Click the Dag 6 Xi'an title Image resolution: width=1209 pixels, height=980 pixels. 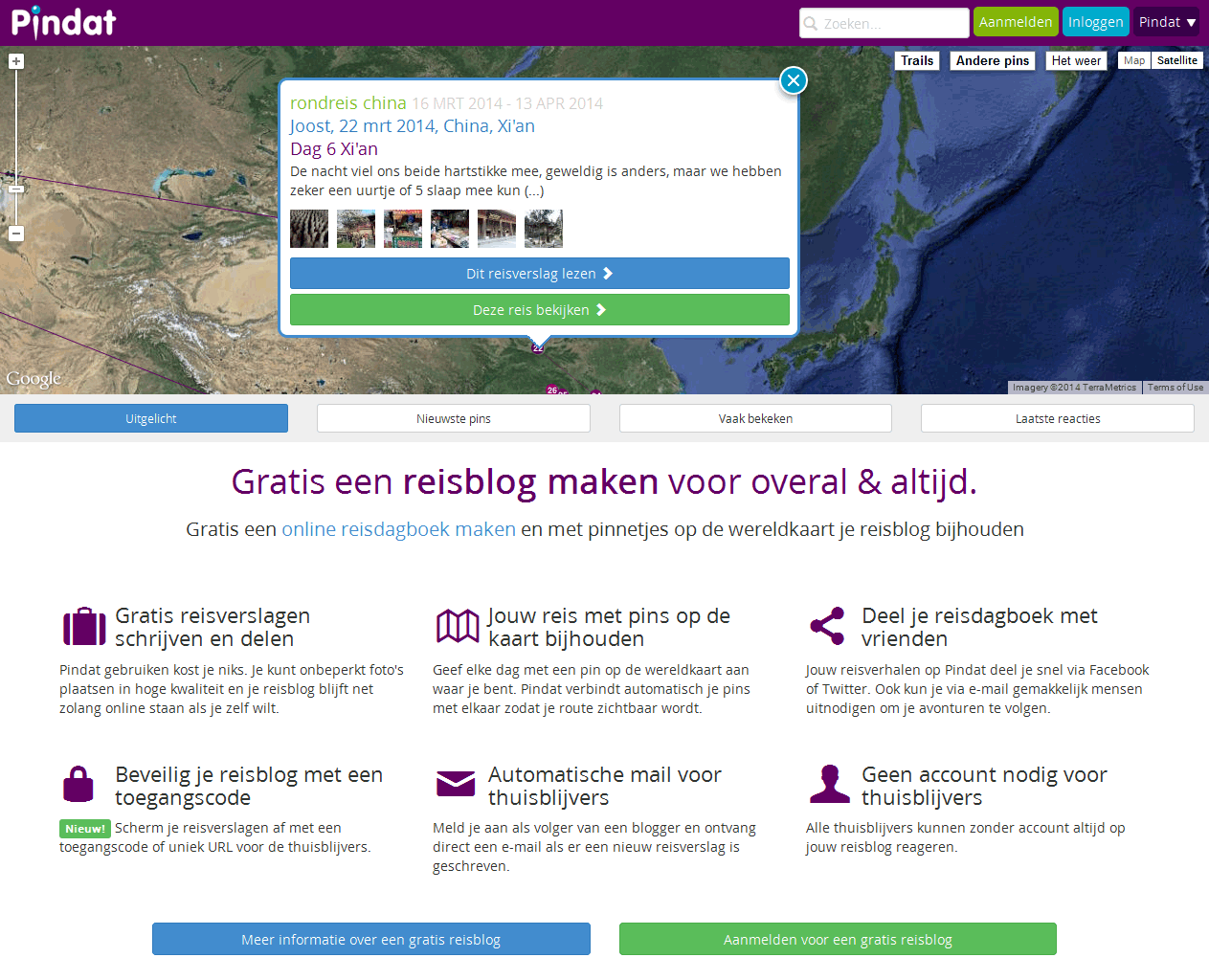(x=334, y=148)
